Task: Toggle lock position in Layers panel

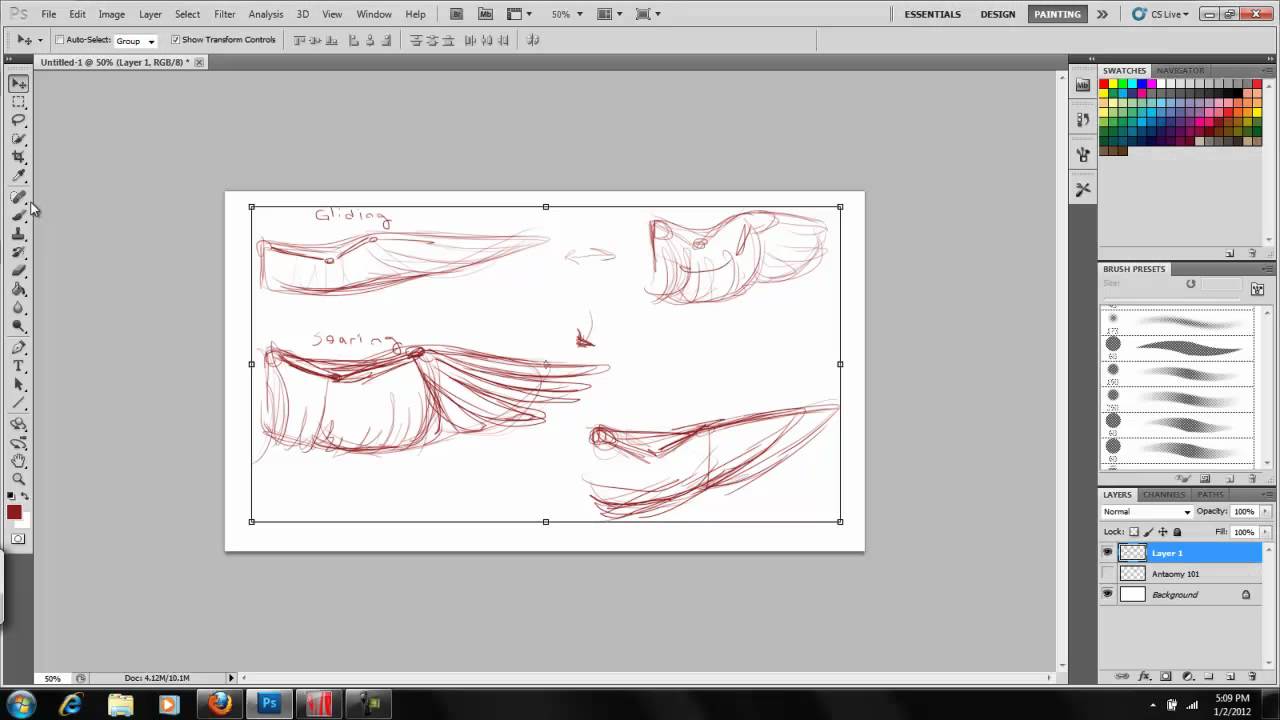Action: [1163, 532]
